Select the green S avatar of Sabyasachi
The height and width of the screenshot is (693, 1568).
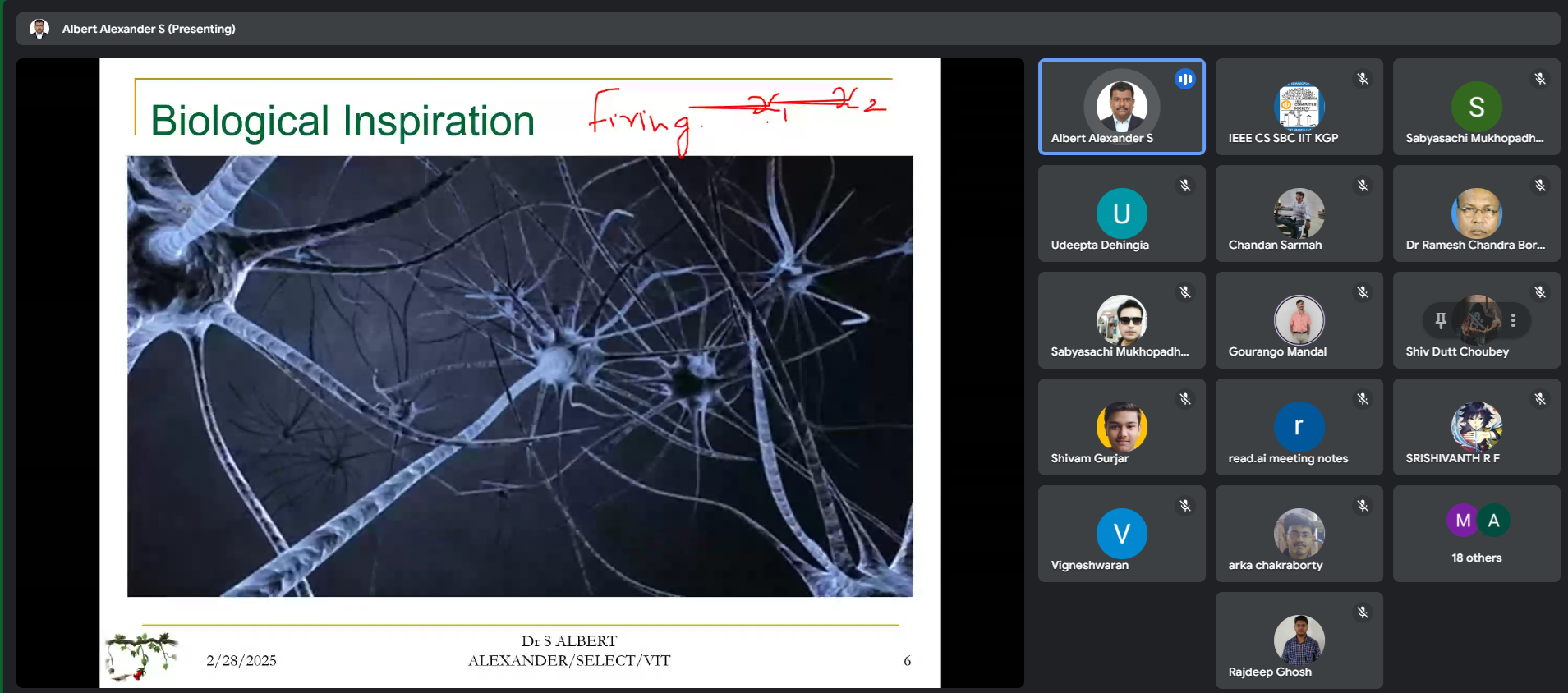pyautogui.click(x=1476, y=107)
